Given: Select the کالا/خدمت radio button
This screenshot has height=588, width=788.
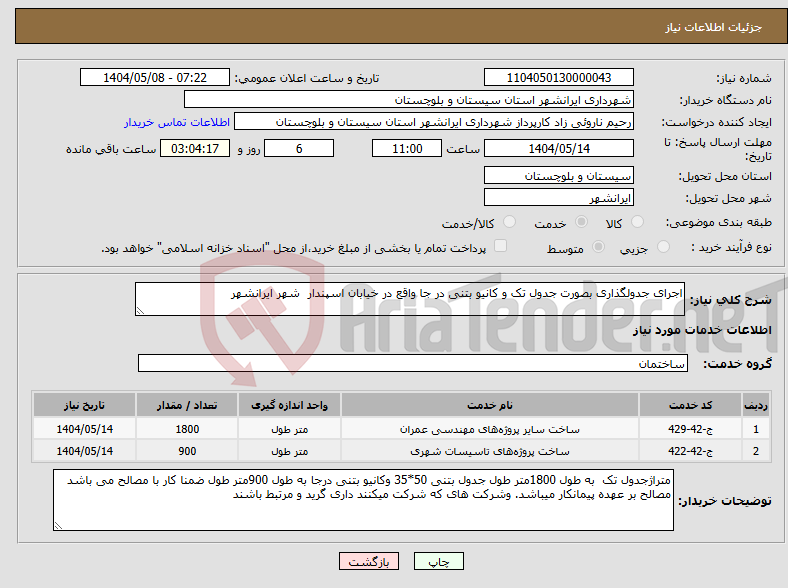Looking at the screenshot, I should pyautogui.click(x=510, y=222).
